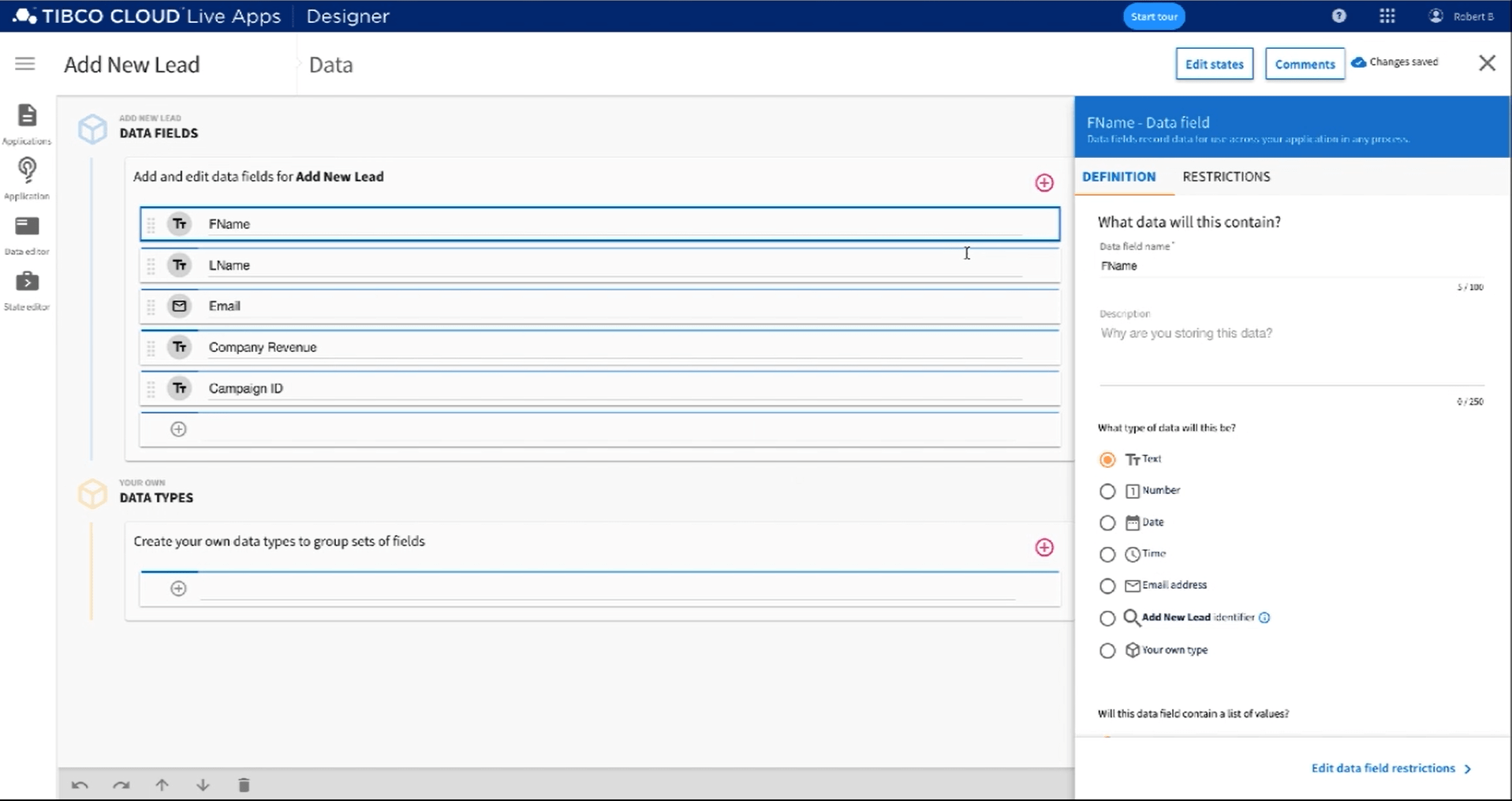Click the drag handle on the FName row
1512x801 pixels.
pos(151,225)
